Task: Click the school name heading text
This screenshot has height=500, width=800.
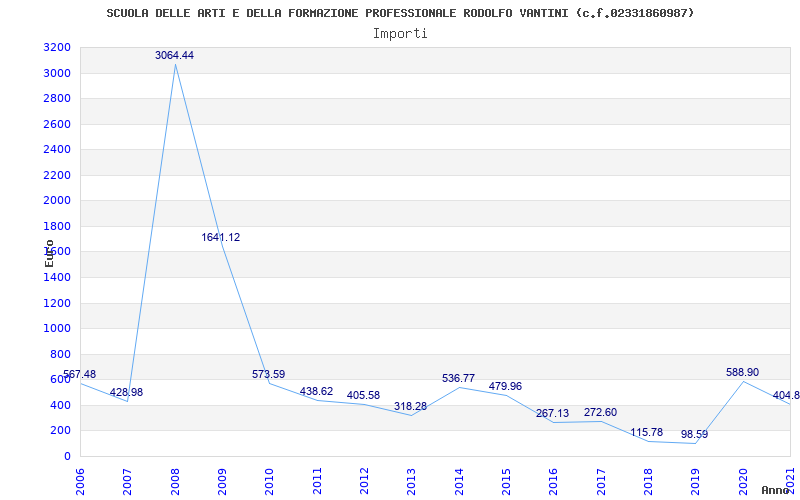Action: (400, 13)
